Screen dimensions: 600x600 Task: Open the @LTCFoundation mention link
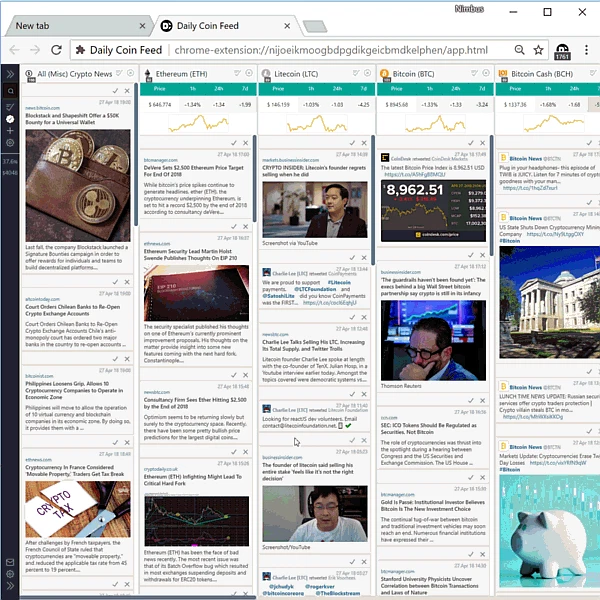tap(315, 289)
